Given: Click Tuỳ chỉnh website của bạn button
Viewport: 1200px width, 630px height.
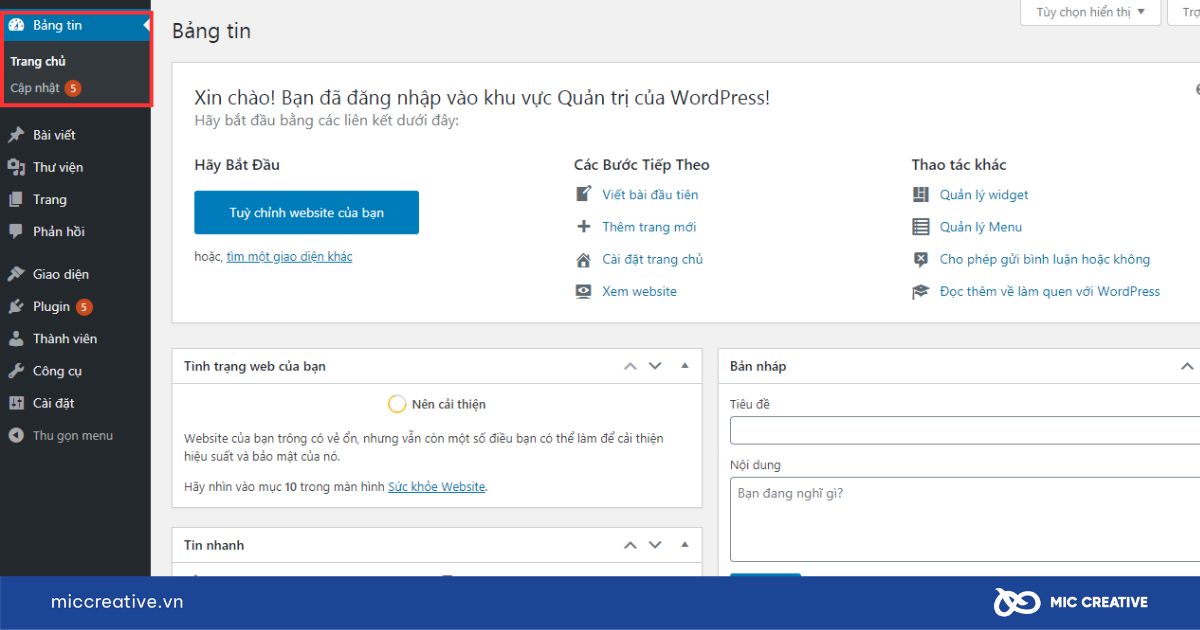Looking at the screenshot, I should coord(306,213).
